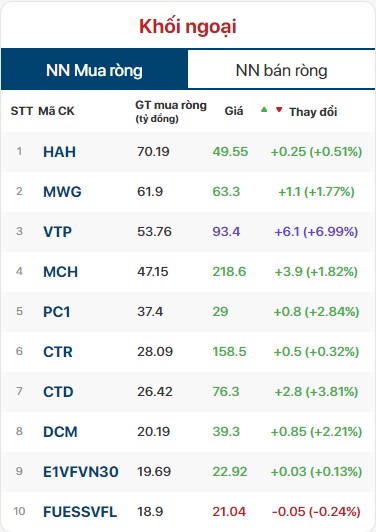Click GT mua ròng column header
The width and height of the screenshot is (376, 532).
pyautogui.click(x=171, y=111)
